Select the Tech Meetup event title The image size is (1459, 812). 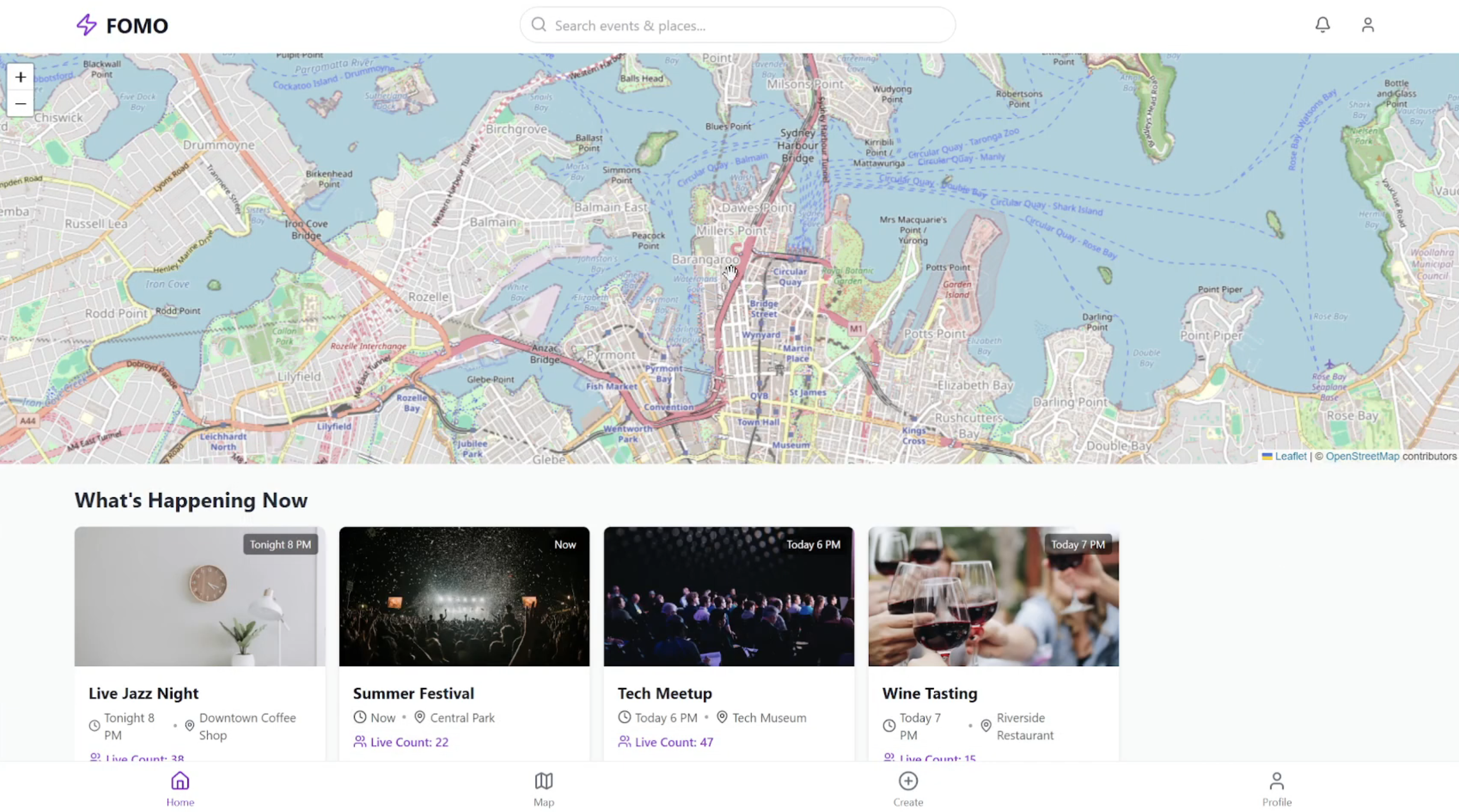664,693
